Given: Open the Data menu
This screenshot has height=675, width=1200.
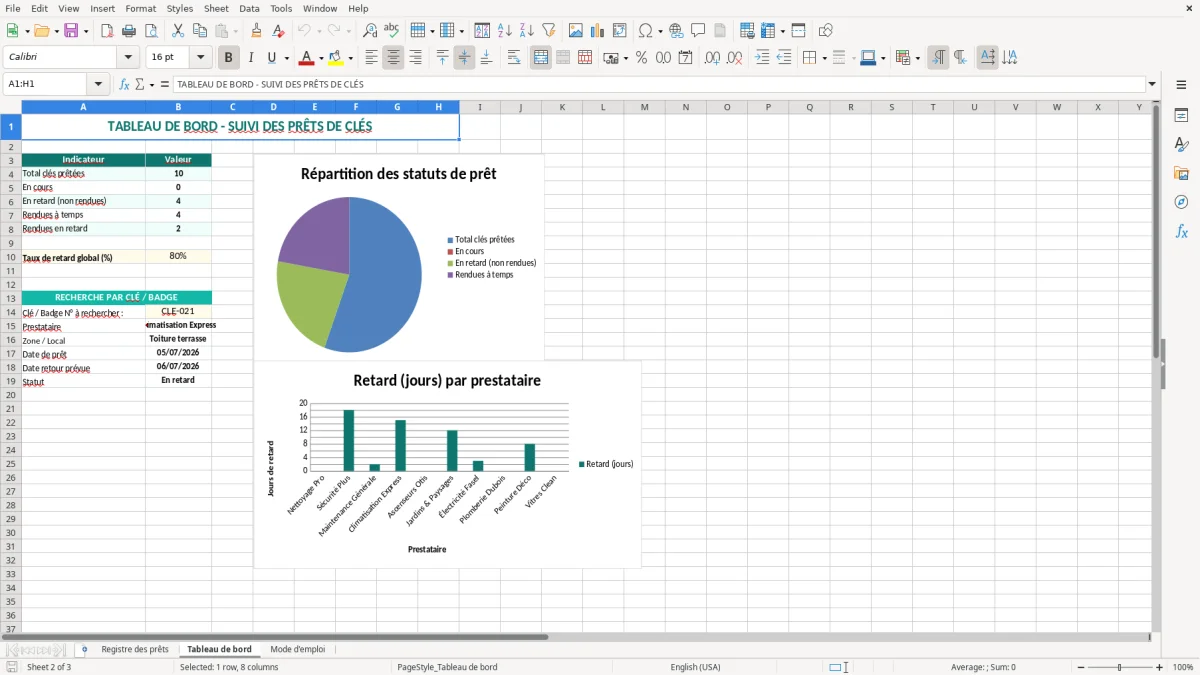Looking at the screenshot, I should [x=249, y=8].
